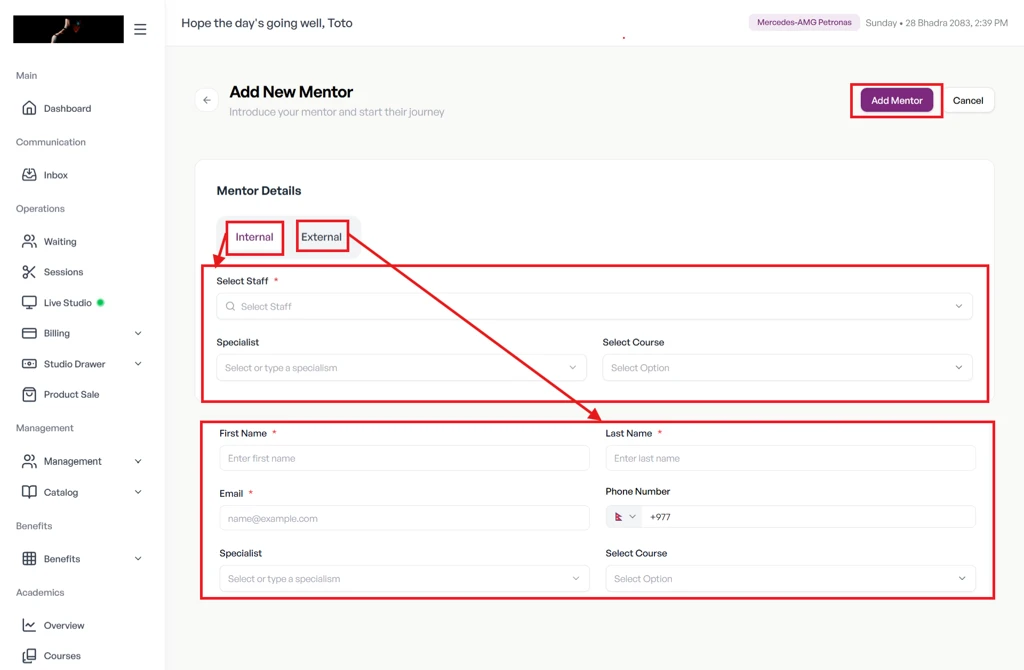The width and height of the screenshot is (1024, 670).
Task: Expand the Studio Drawer submenu chevron
Action: click(x=138, y=364)
